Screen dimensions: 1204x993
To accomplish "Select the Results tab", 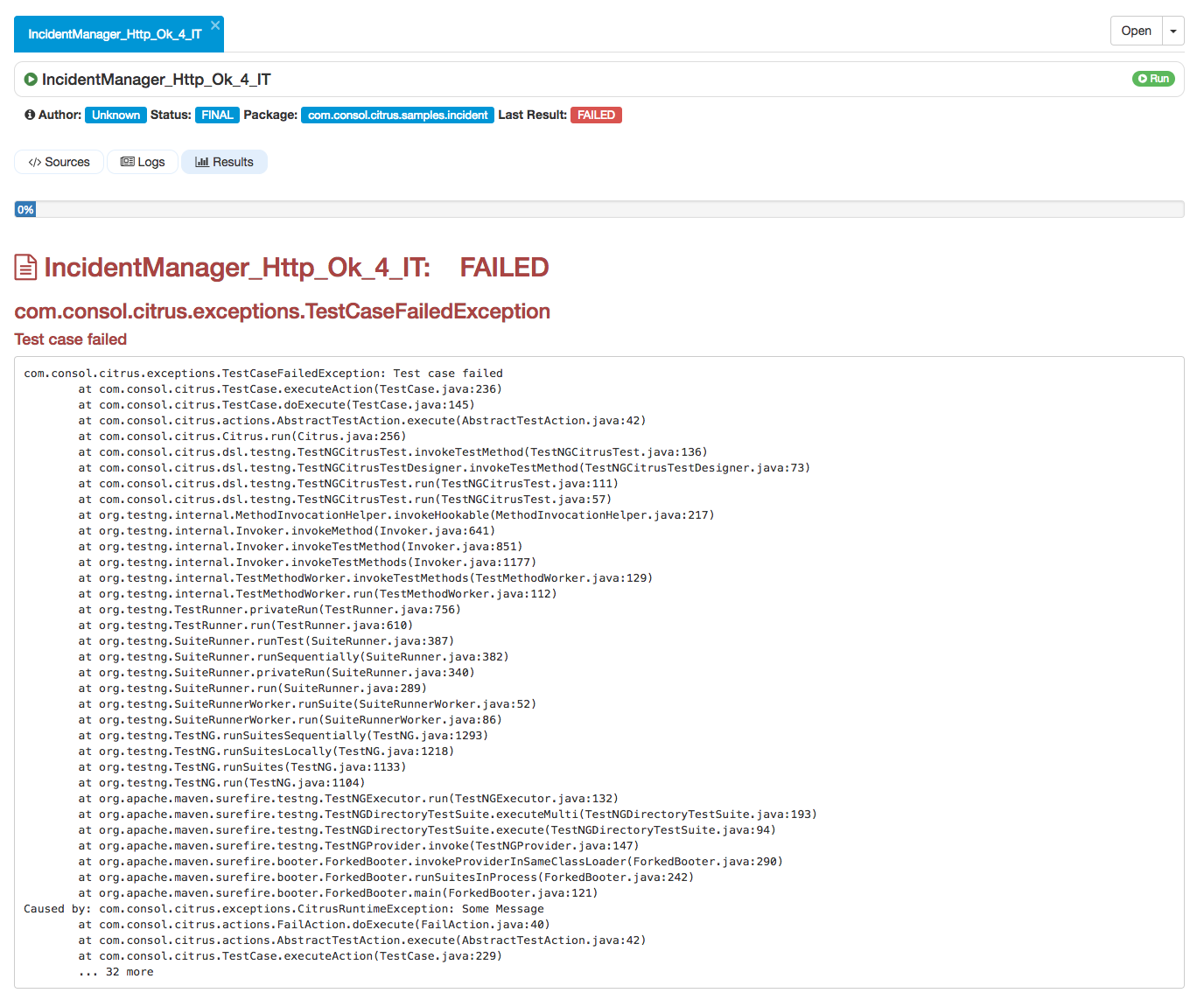I will point(224,162).
